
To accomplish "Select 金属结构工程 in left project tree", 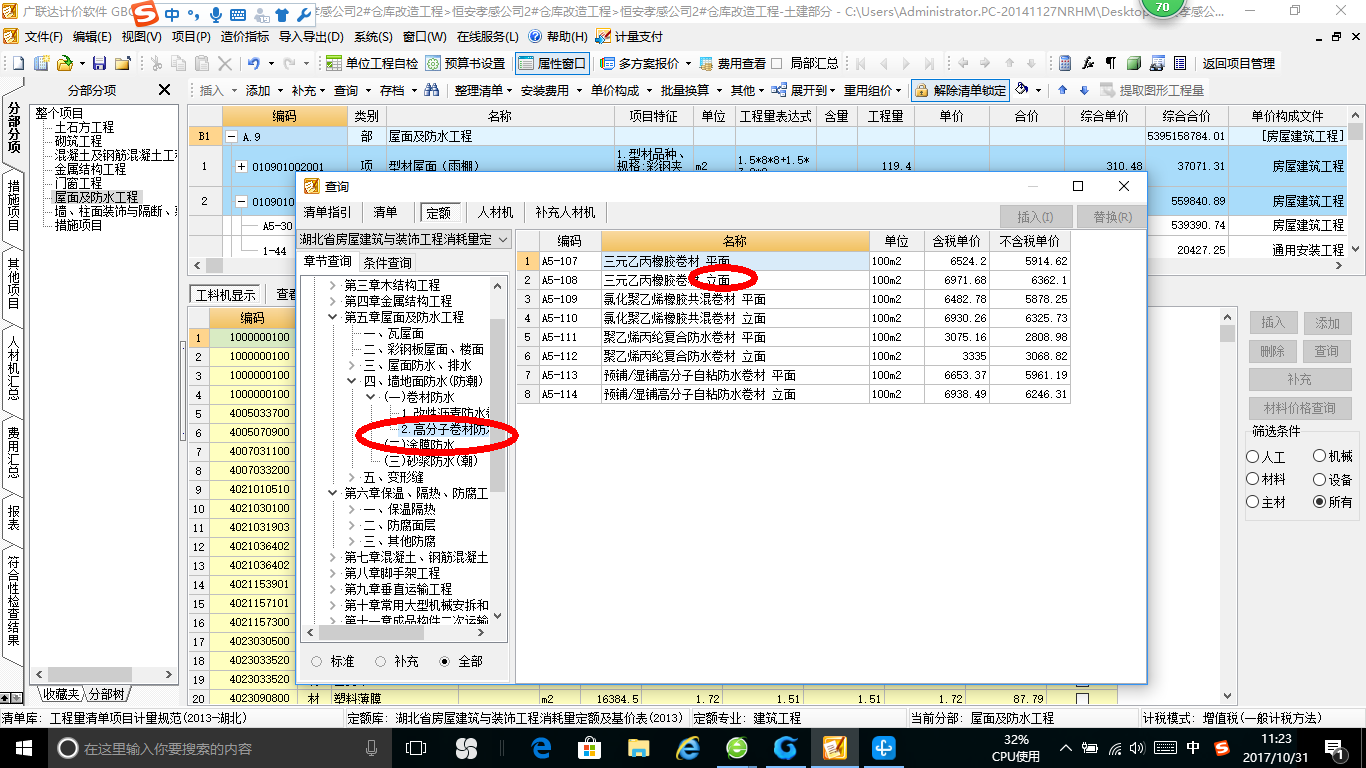I will pos(90,169).
